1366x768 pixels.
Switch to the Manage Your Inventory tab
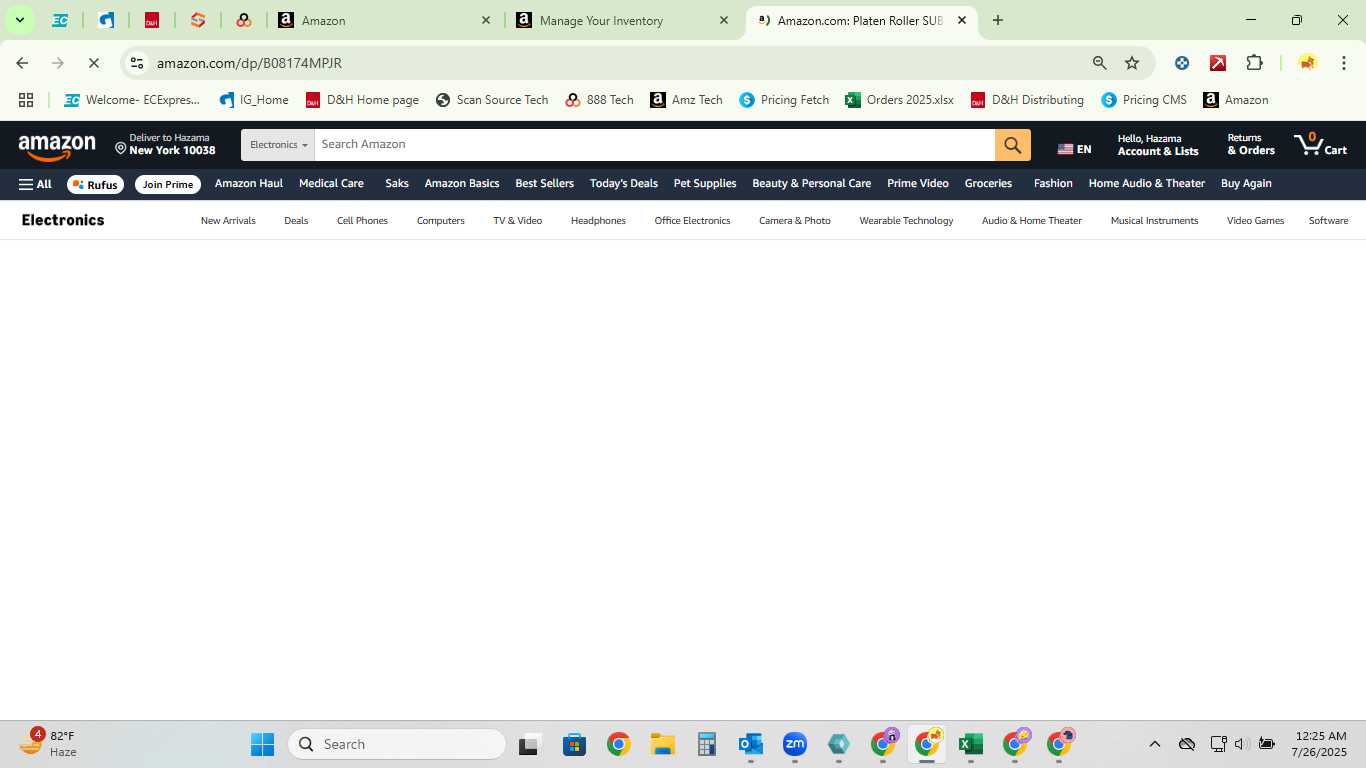(622, 20)
